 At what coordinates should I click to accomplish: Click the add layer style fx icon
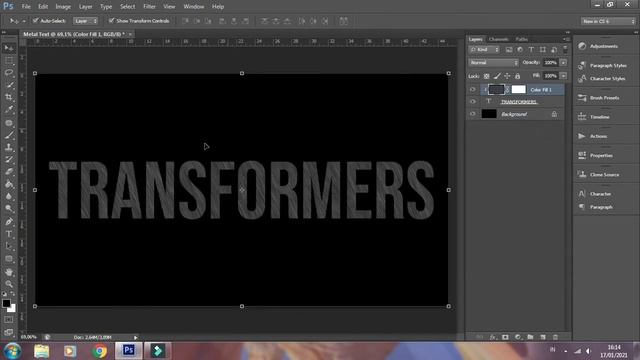click(x=493, y=337)
